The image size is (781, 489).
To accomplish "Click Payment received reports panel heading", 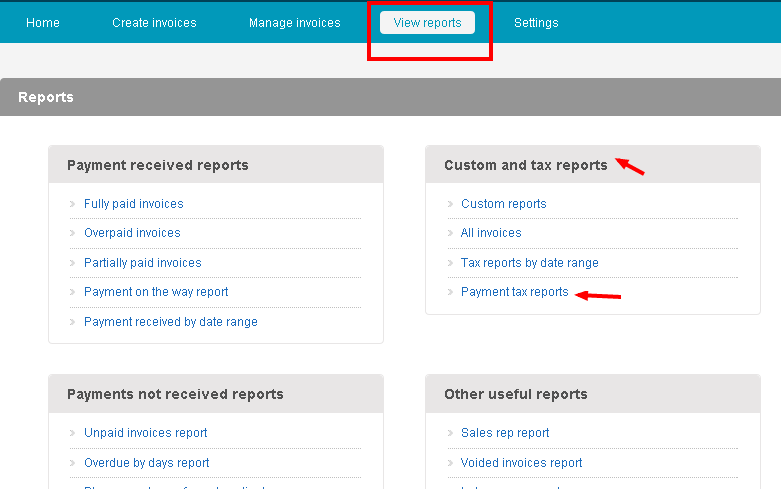I will tap(157, 165).
